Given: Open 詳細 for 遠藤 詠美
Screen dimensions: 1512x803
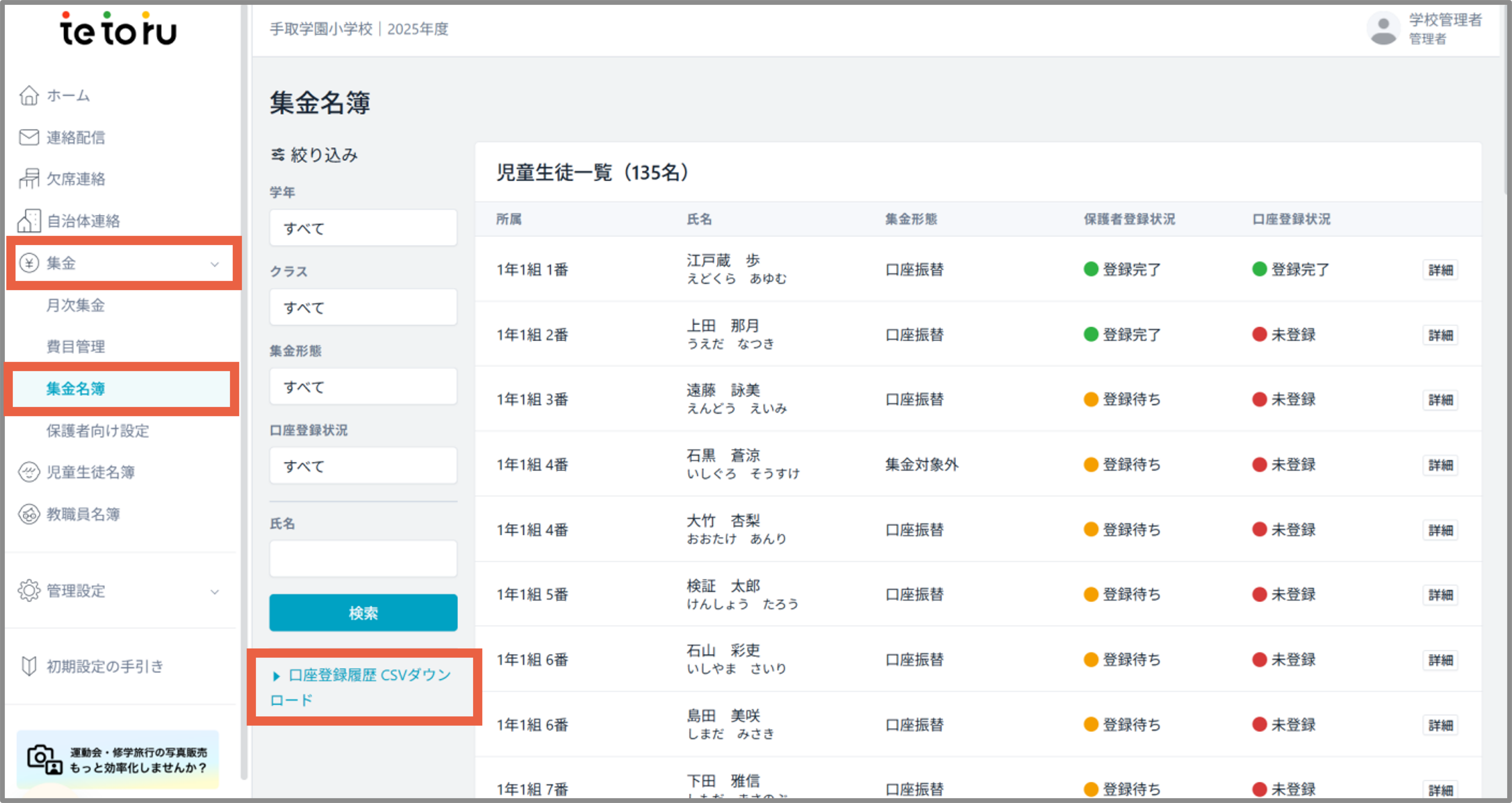Looking at the screenshot, I should click(1440, 400).
